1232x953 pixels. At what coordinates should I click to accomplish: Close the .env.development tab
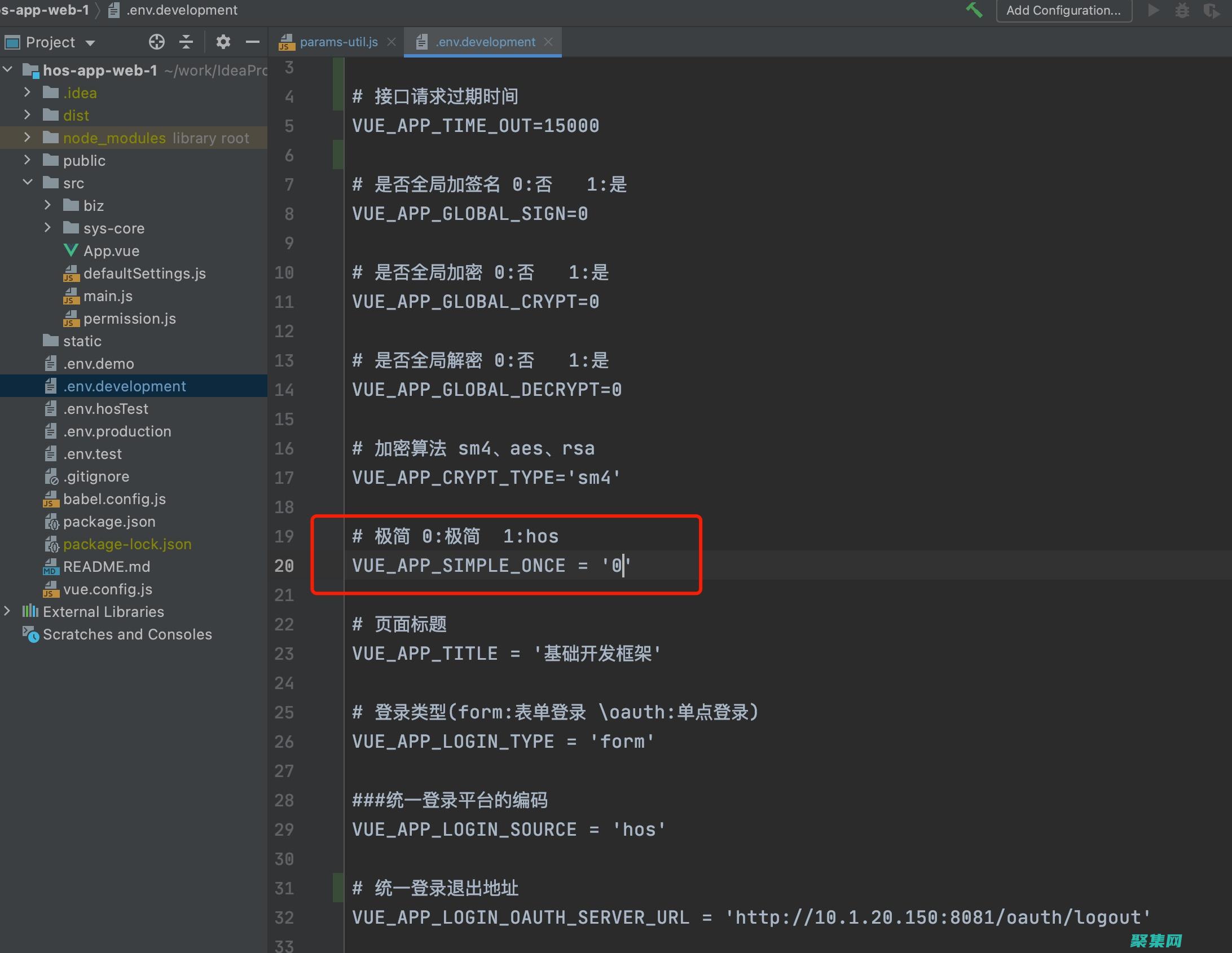click(x=548, y=42)
